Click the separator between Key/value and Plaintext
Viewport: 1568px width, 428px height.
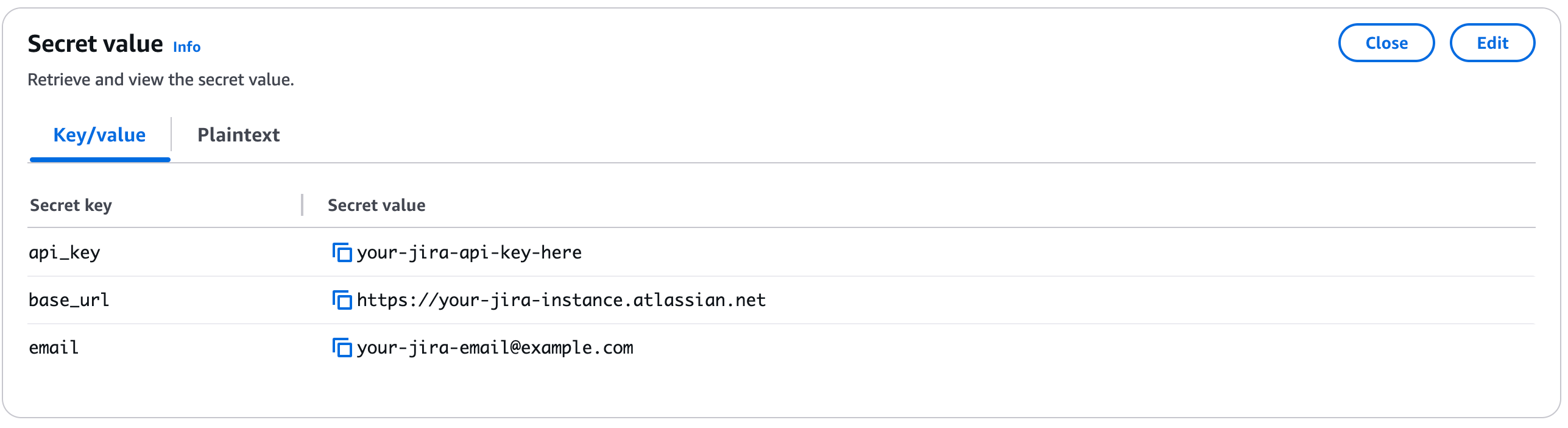pyautogui.click(x=171, y=134)
